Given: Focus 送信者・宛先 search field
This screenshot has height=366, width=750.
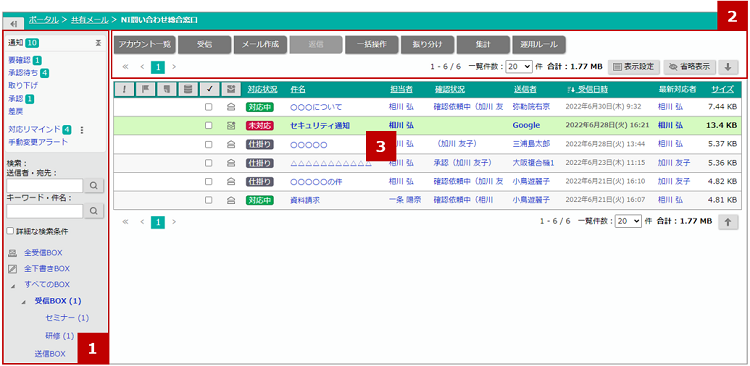Looking at the screenshot, I should pos(45,186).
